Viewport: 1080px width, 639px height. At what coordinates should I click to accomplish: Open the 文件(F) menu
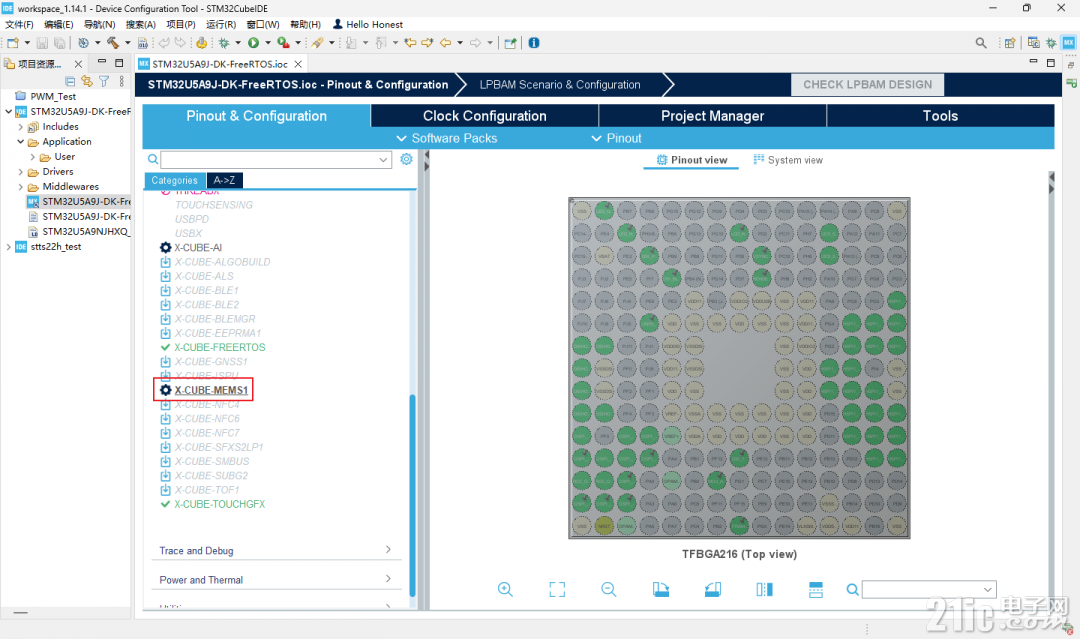point(19,25)
